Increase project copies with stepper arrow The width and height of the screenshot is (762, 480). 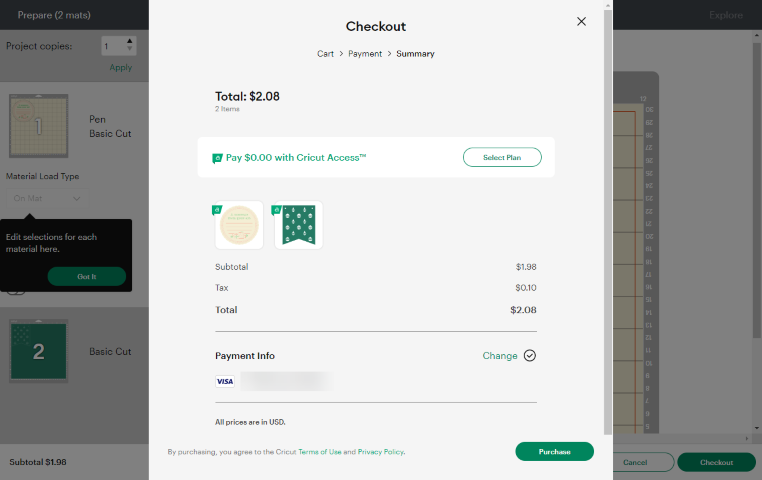131,42
